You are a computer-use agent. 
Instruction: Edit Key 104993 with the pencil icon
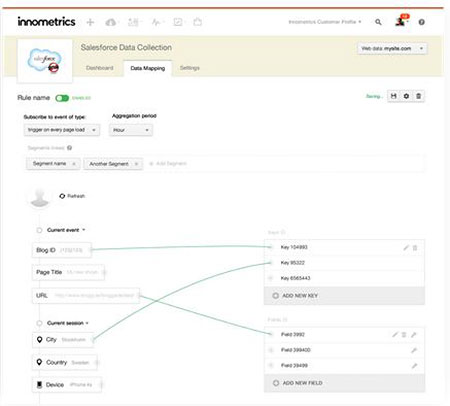tap(406, 248)
